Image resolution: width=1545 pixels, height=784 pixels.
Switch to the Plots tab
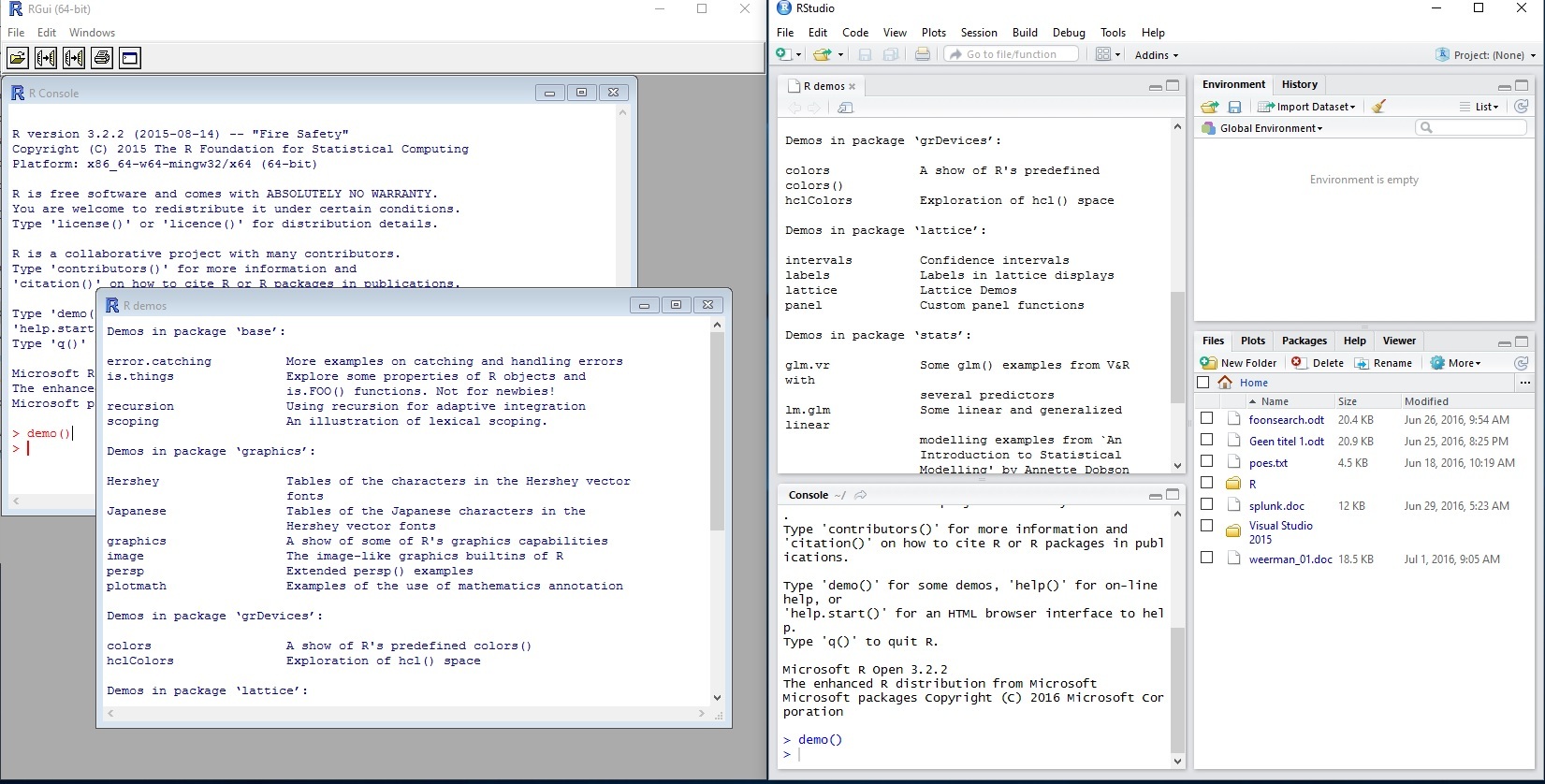click(1253, 341)
